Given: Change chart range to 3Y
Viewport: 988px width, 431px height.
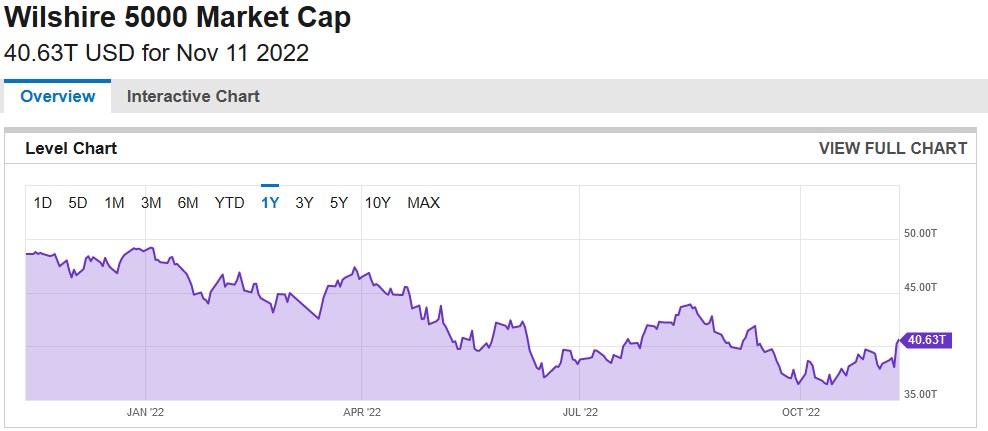Looking at the screenshot, I should pos(304,203).
